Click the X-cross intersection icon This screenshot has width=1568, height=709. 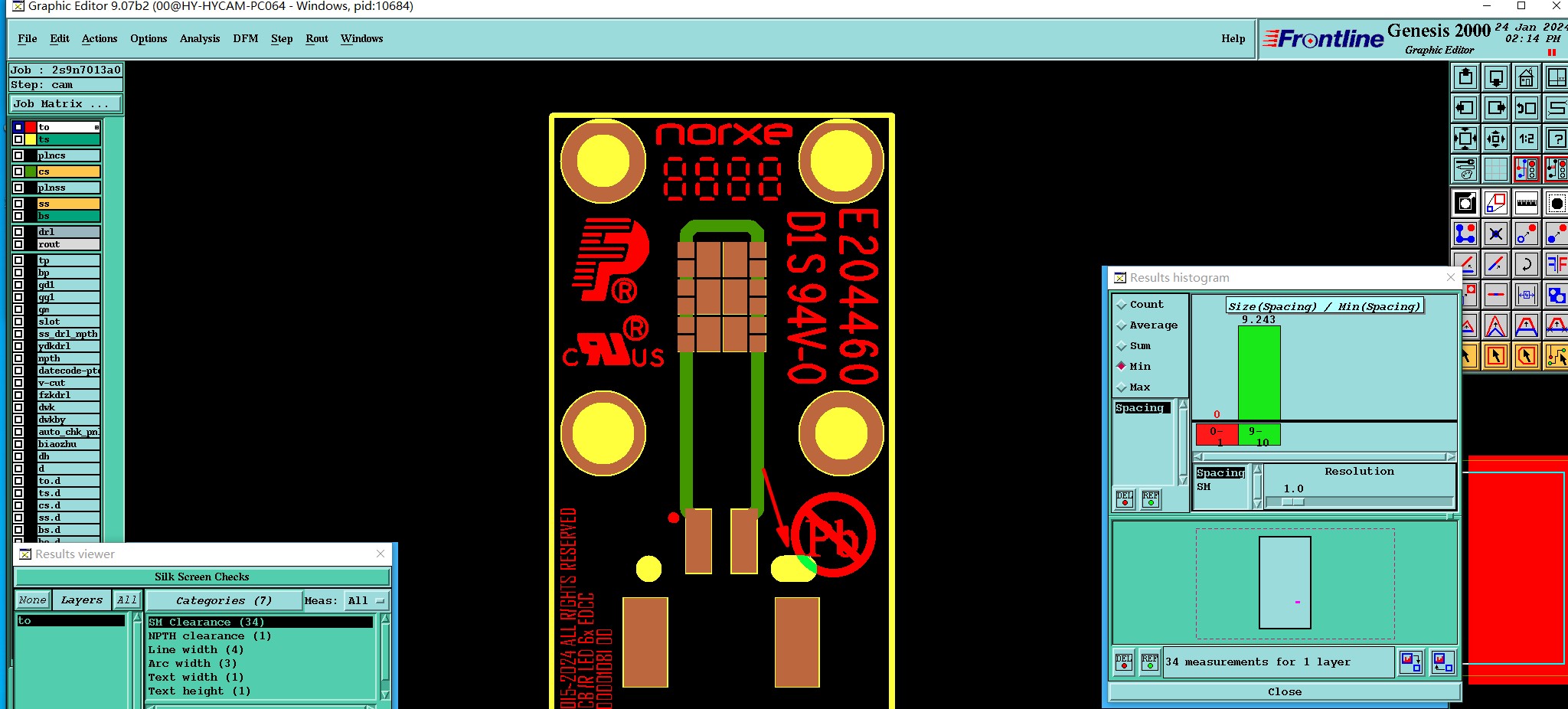point(1496,234)
